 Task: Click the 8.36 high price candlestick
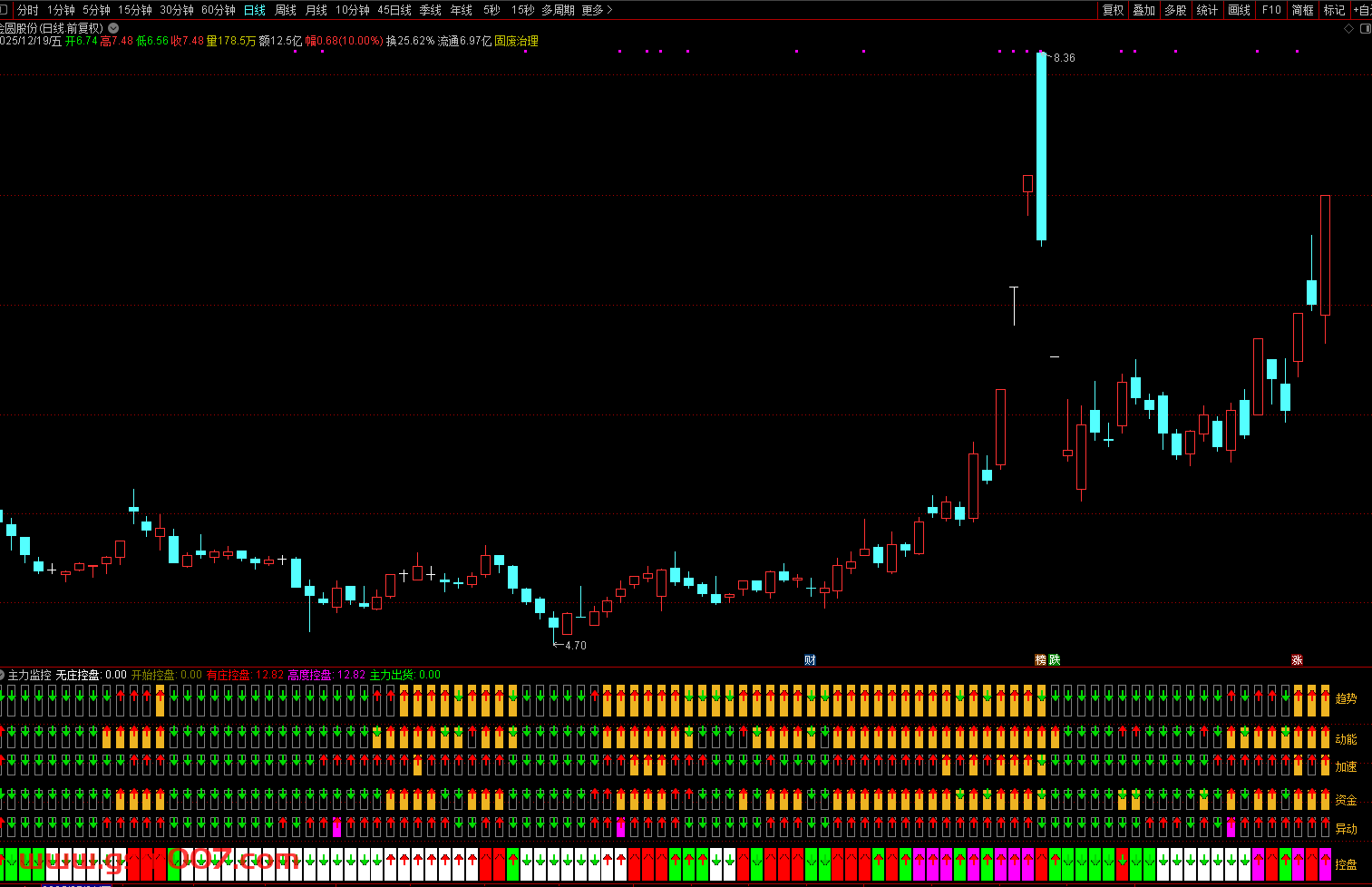pyautogui.click(x=1041, y=145)
